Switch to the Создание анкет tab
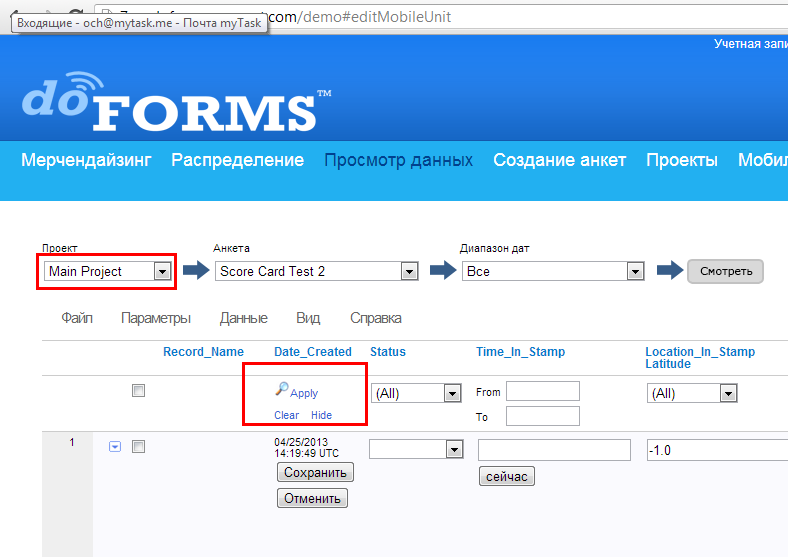Viewport: 788px width, 557px height. (x=559, y=160)
